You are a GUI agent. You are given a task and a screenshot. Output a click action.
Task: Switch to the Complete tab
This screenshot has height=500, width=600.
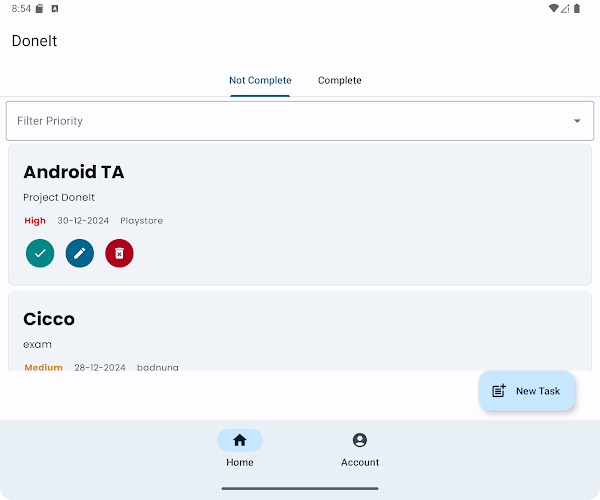(x=340, y=80)
